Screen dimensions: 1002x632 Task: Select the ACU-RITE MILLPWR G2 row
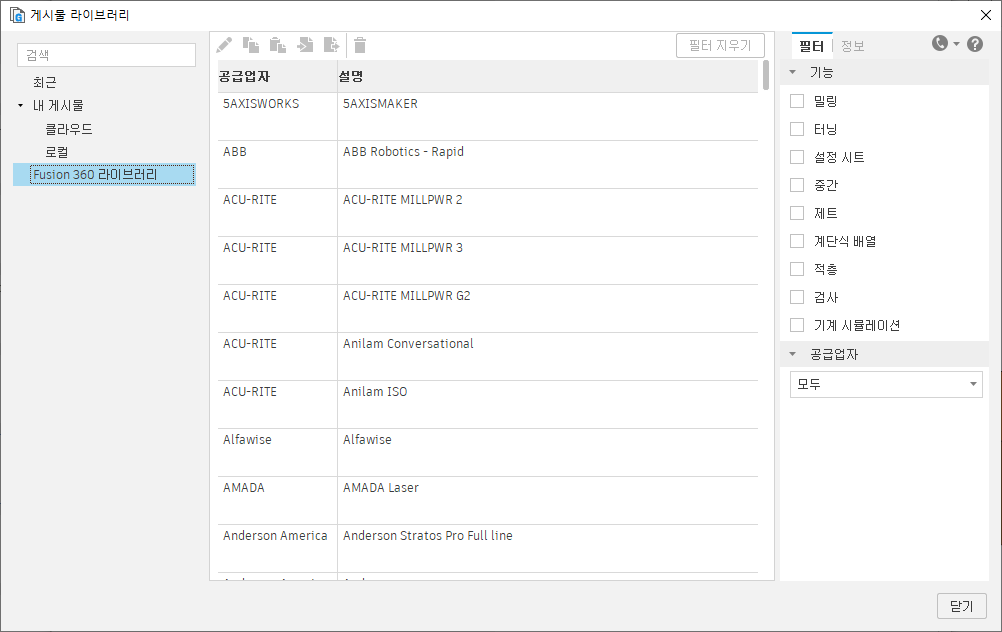pyautogui.click(x=488, y=309)
